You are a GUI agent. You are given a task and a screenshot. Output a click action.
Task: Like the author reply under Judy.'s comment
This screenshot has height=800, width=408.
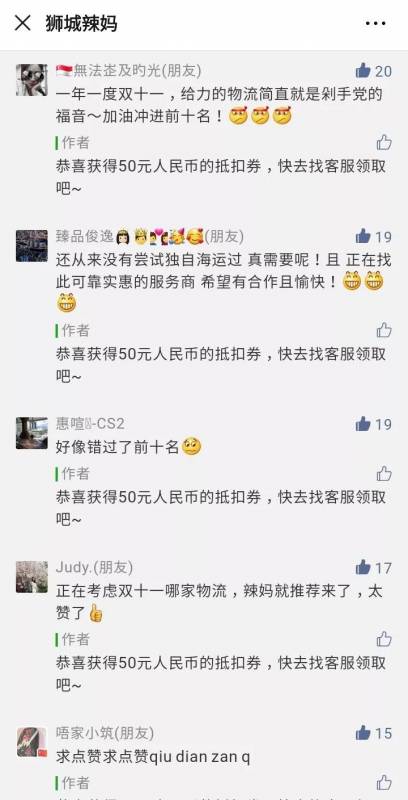384,639
